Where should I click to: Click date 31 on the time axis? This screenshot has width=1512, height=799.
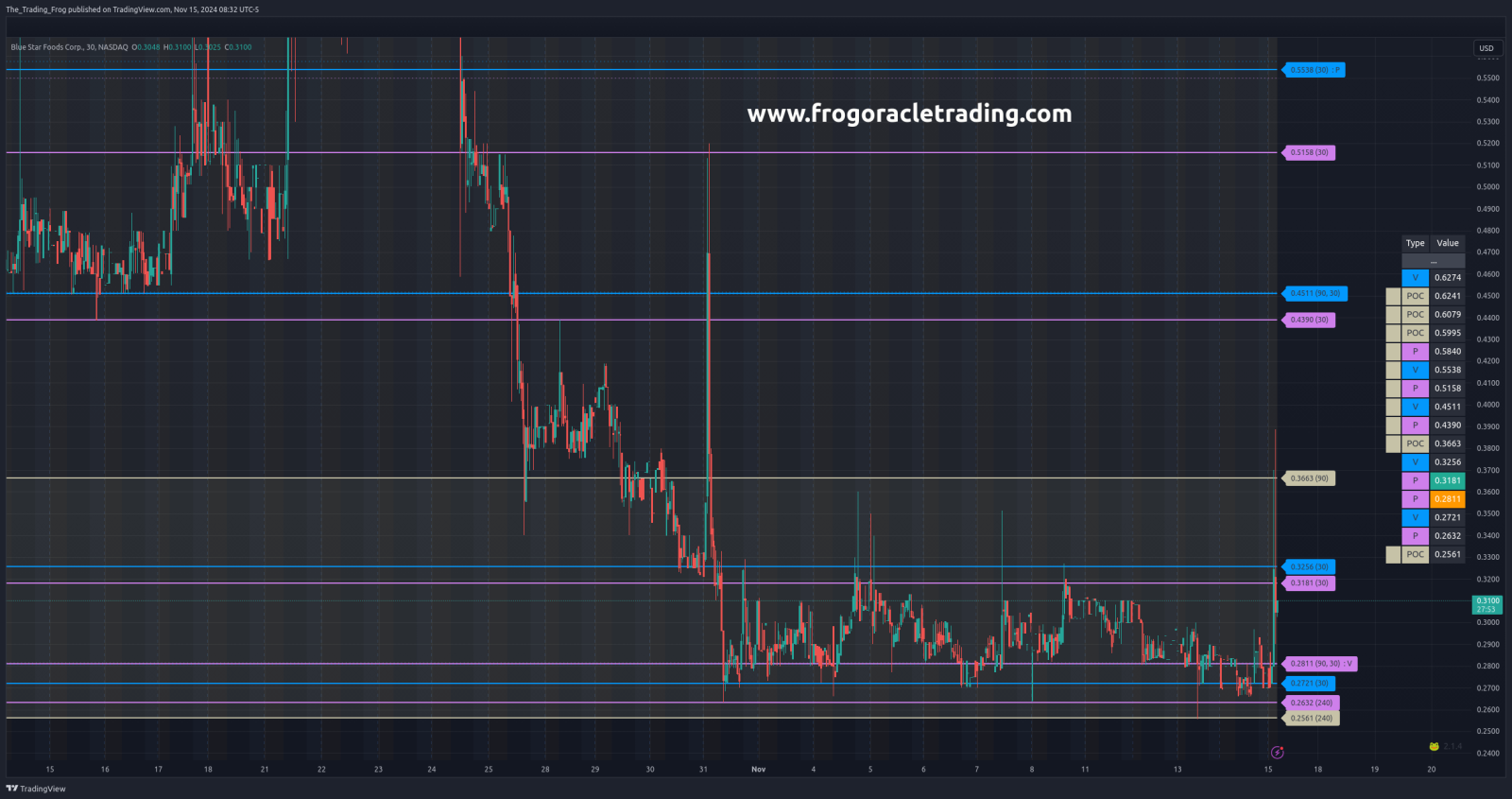tap(703, 770)
